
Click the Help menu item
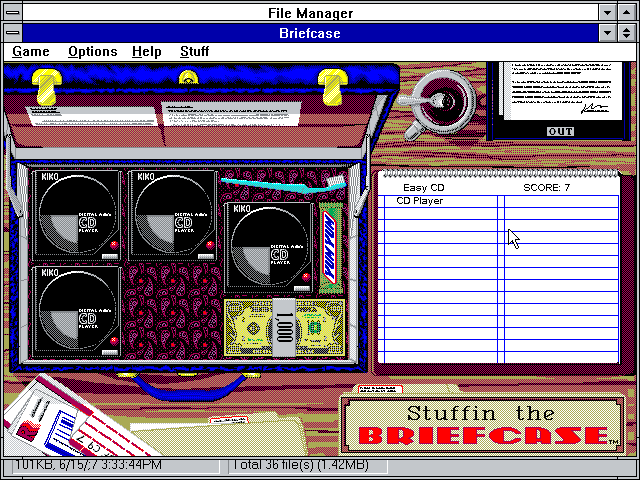tap(146, 51)
